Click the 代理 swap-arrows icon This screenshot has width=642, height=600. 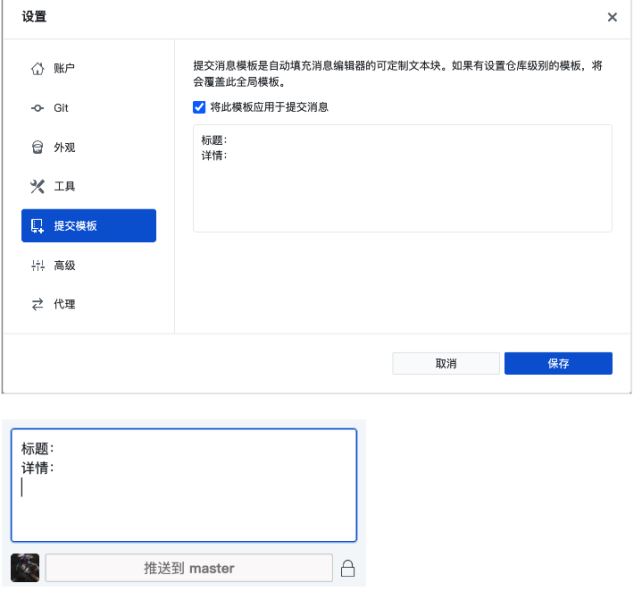pos(37,304)
